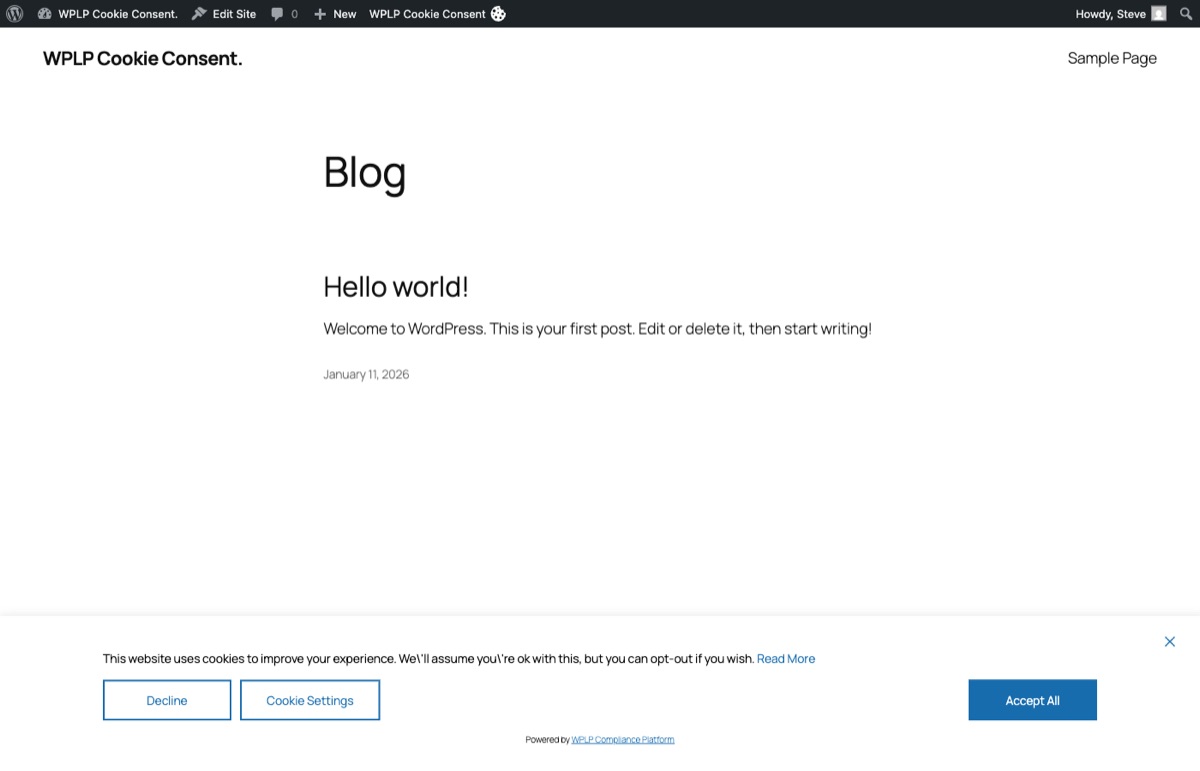This screenshot has width=1200, height=771.
Task: Close the cookie banner with the X
Action: point(1170,642)
